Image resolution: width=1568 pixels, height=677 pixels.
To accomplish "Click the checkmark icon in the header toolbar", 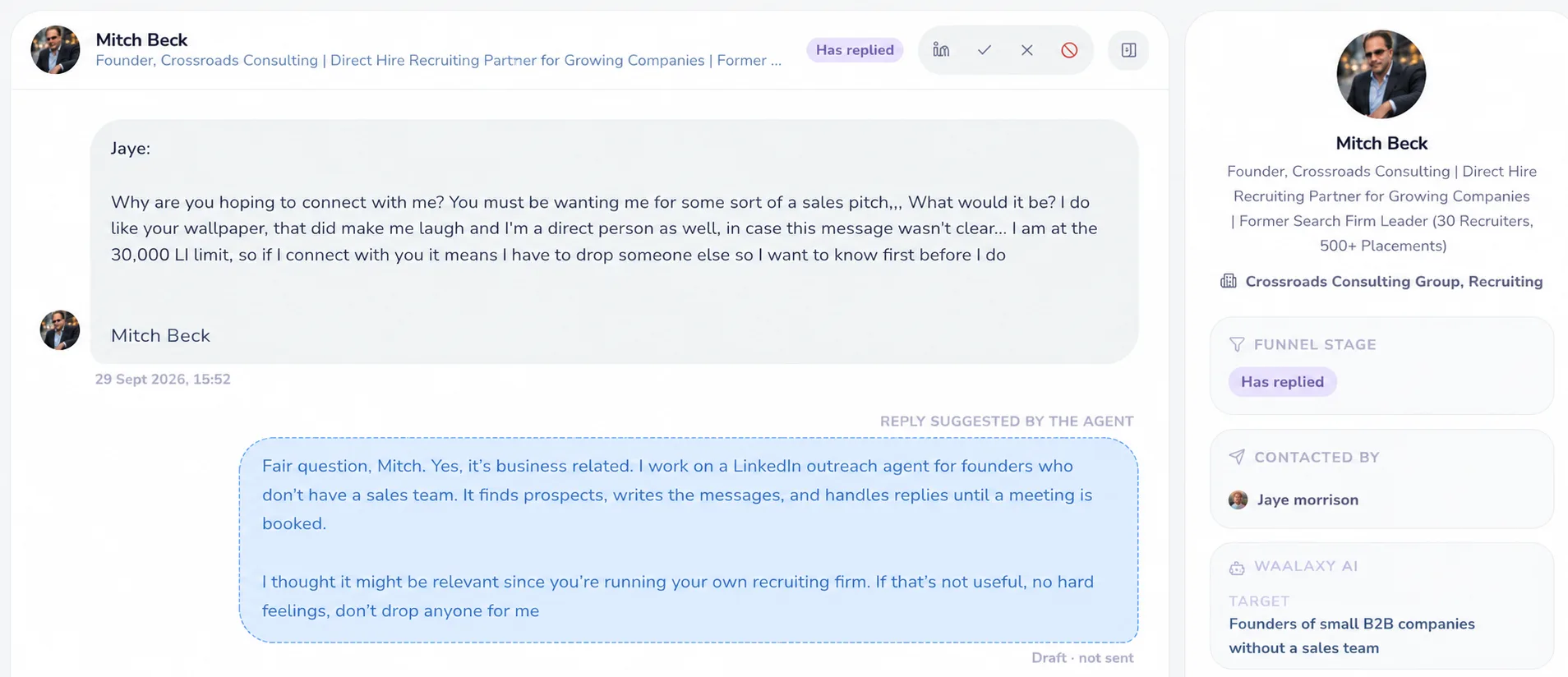I will (984, 50).
